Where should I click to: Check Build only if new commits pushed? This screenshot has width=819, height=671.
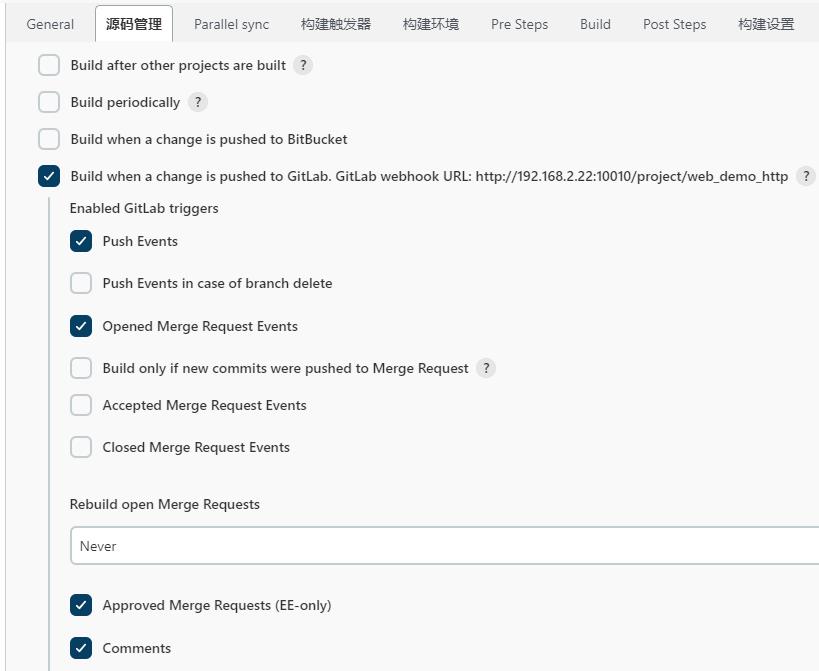81,368
